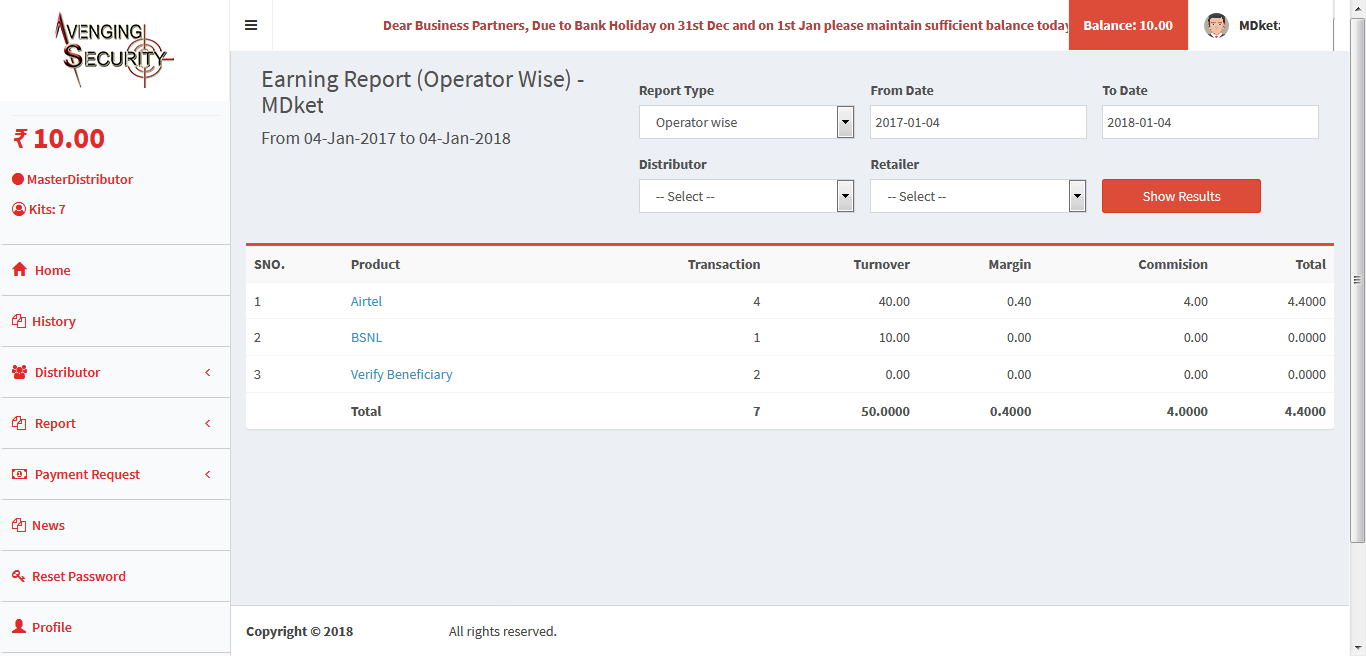
Task: Open the Verify Beneficiary link
Action: point(401,374)
